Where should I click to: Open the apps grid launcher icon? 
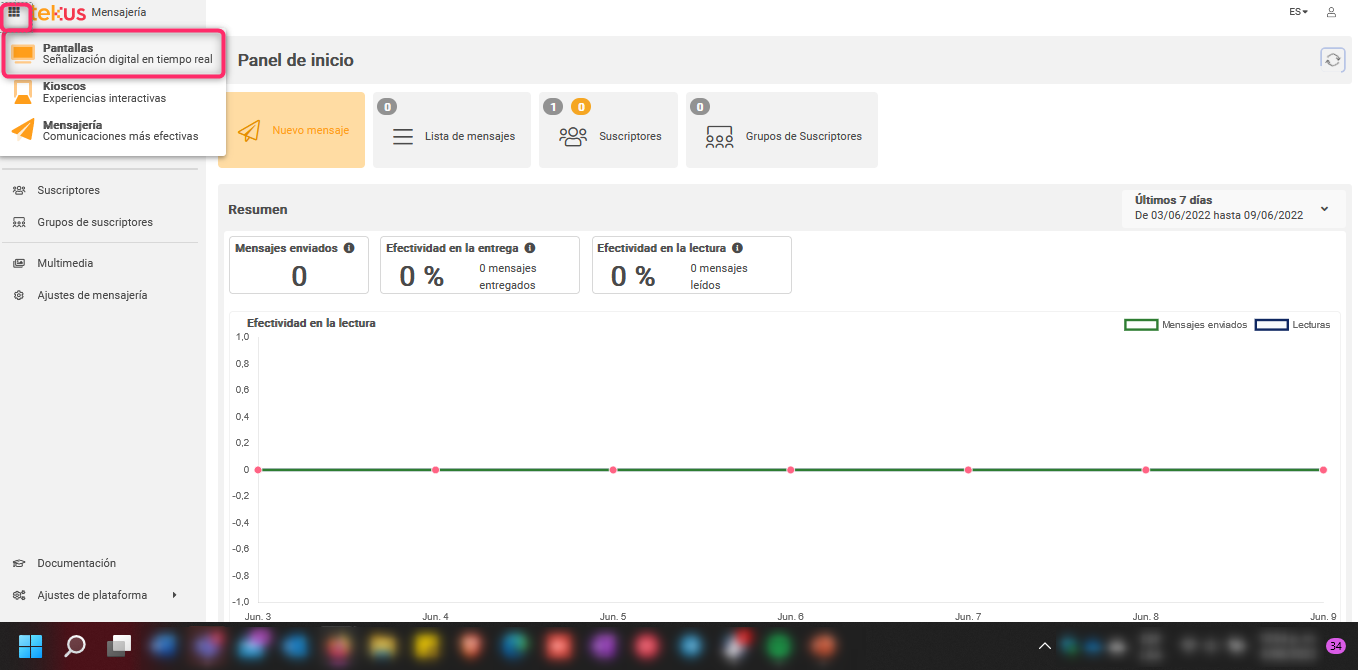(x=14, y=12)
